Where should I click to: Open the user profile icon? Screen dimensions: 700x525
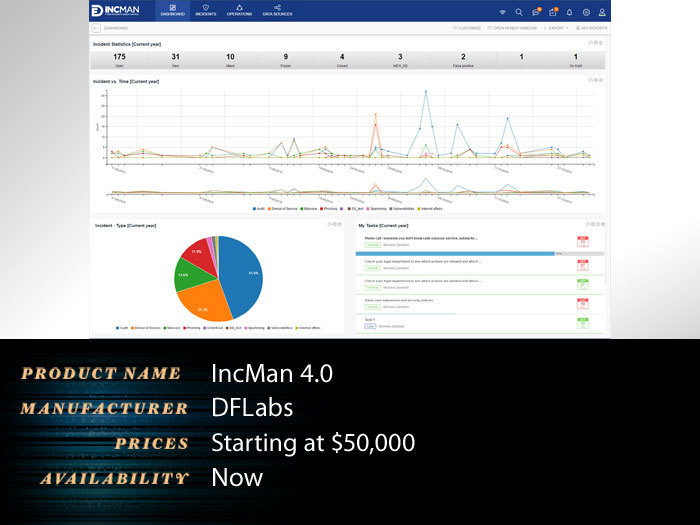pyautogui.click(x=602, y=12)
